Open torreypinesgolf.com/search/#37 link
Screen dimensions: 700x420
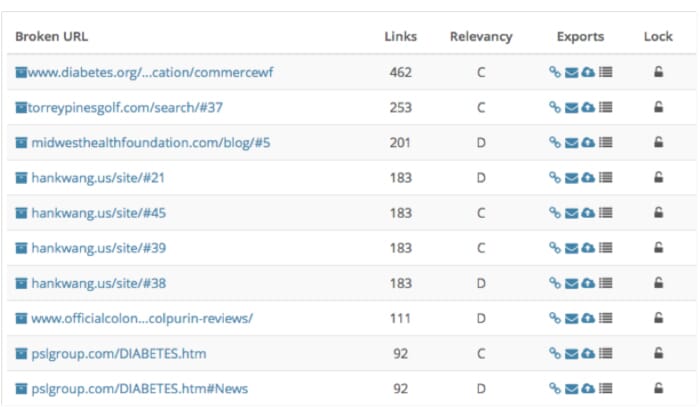pos(125,108)
